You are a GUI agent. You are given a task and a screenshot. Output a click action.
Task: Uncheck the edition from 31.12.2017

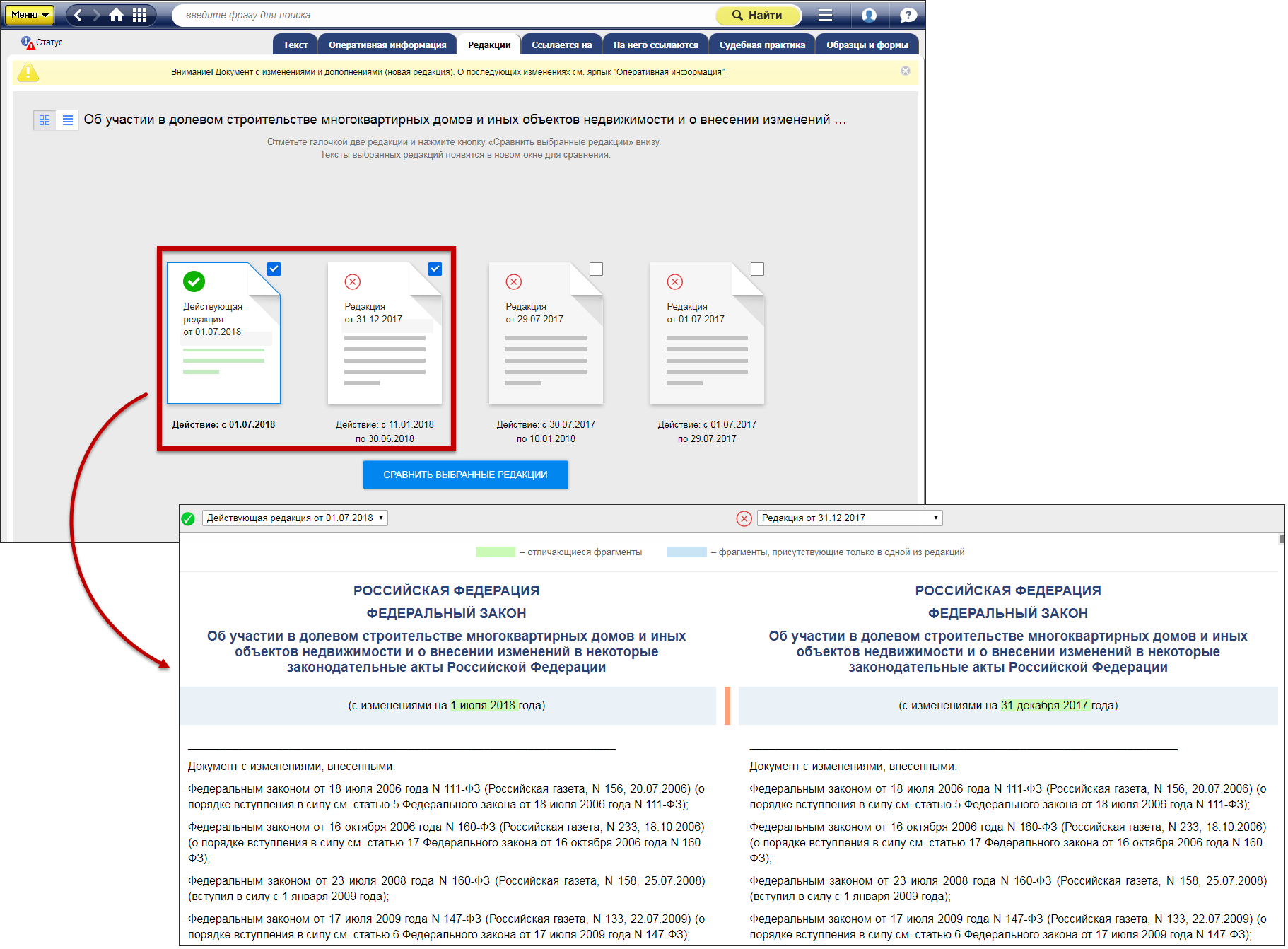435,269
